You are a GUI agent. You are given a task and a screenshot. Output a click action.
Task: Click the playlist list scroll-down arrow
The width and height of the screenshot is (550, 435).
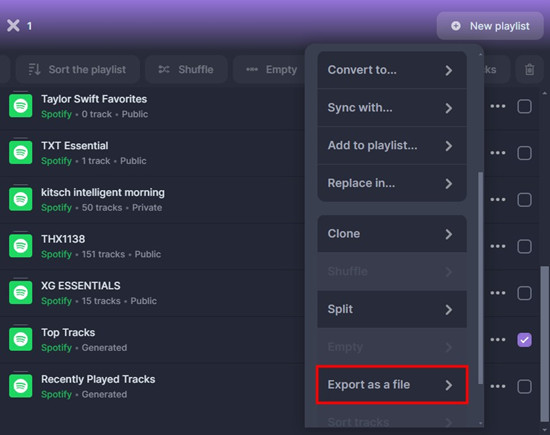544,430
